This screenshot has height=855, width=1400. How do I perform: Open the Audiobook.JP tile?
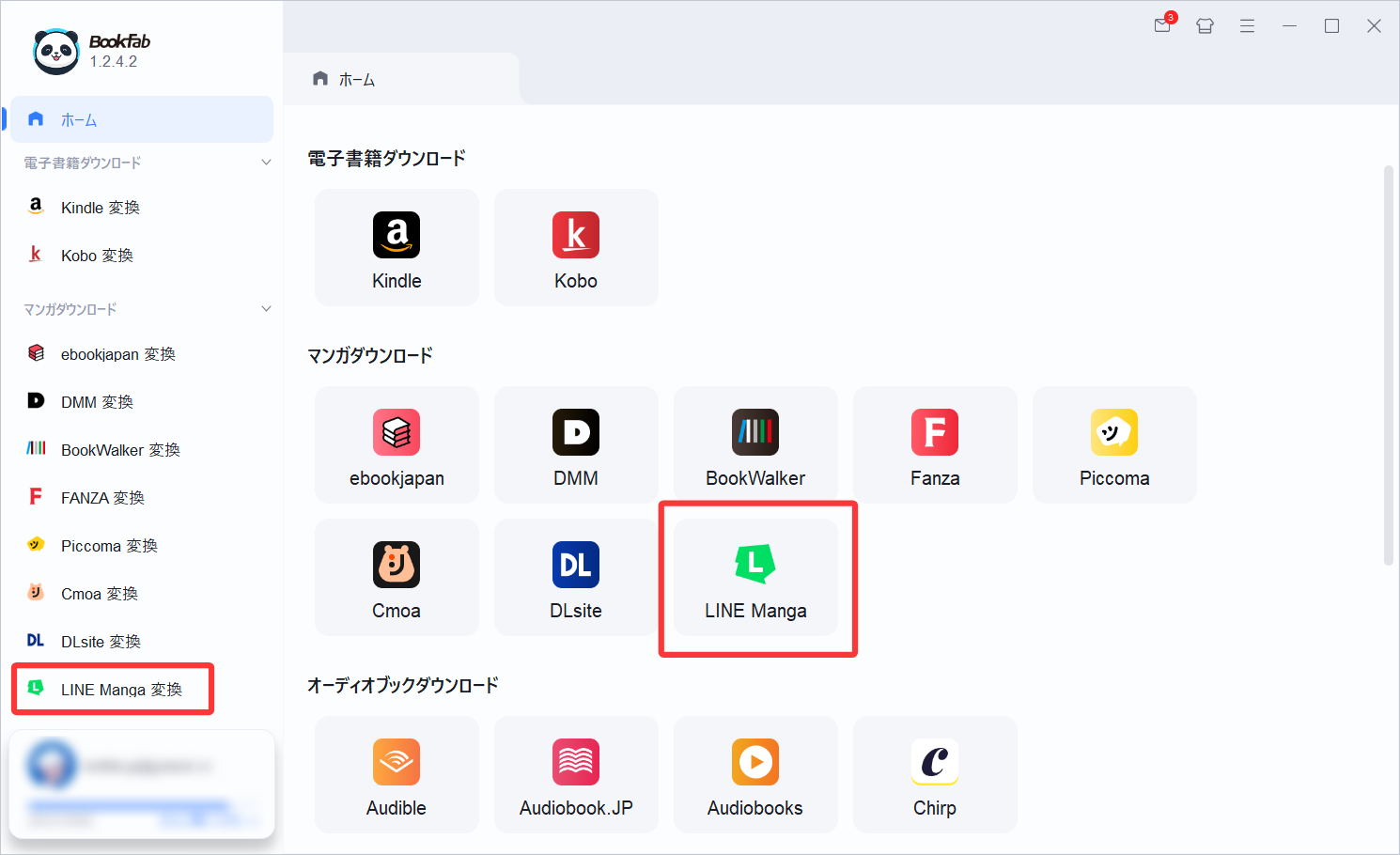576,775
